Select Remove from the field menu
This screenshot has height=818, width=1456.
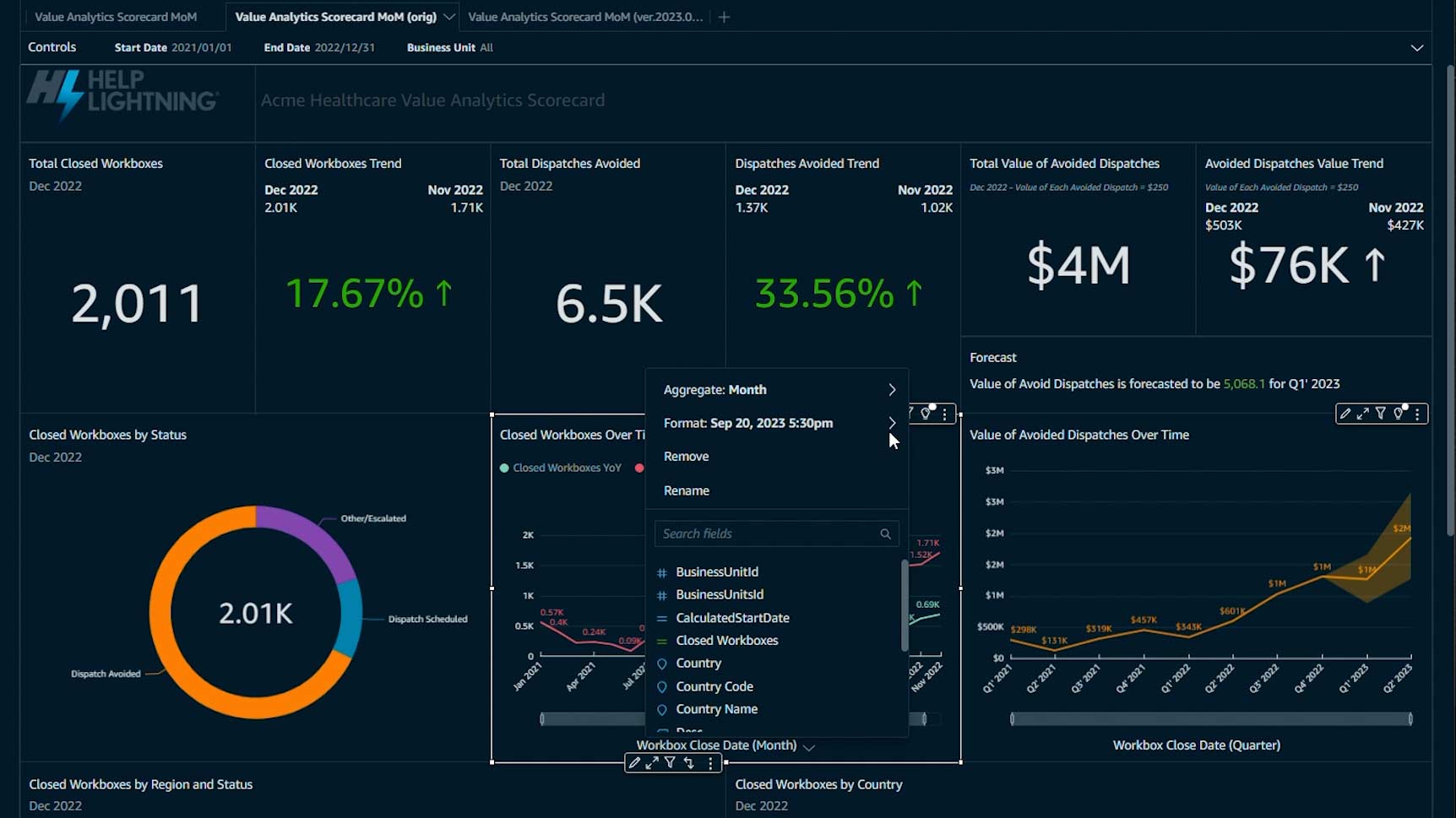pos(686,457)
